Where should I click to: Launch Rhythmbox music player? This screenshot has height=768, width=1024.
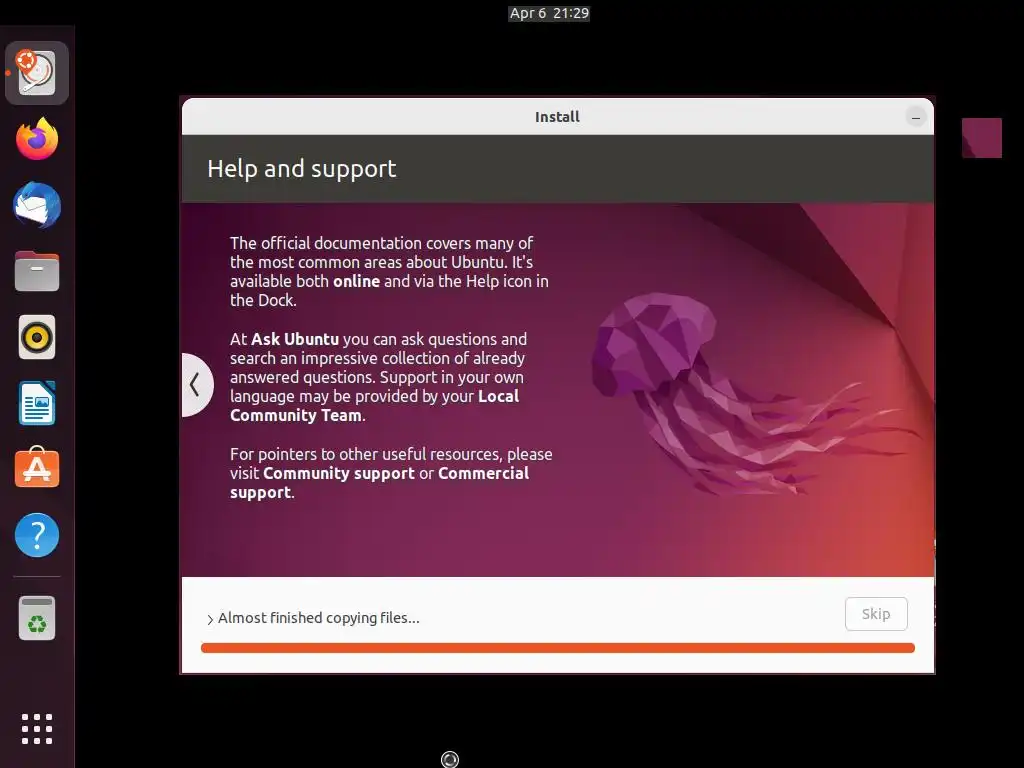[x=37, y=338]
